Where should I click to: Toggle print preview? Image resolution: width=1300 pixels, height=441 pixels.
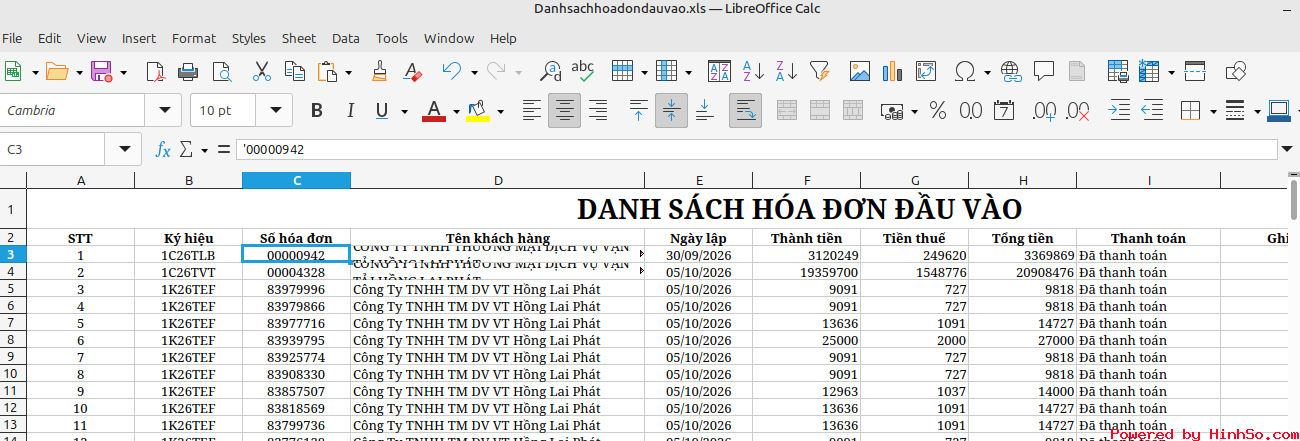(x=220, y=71)
